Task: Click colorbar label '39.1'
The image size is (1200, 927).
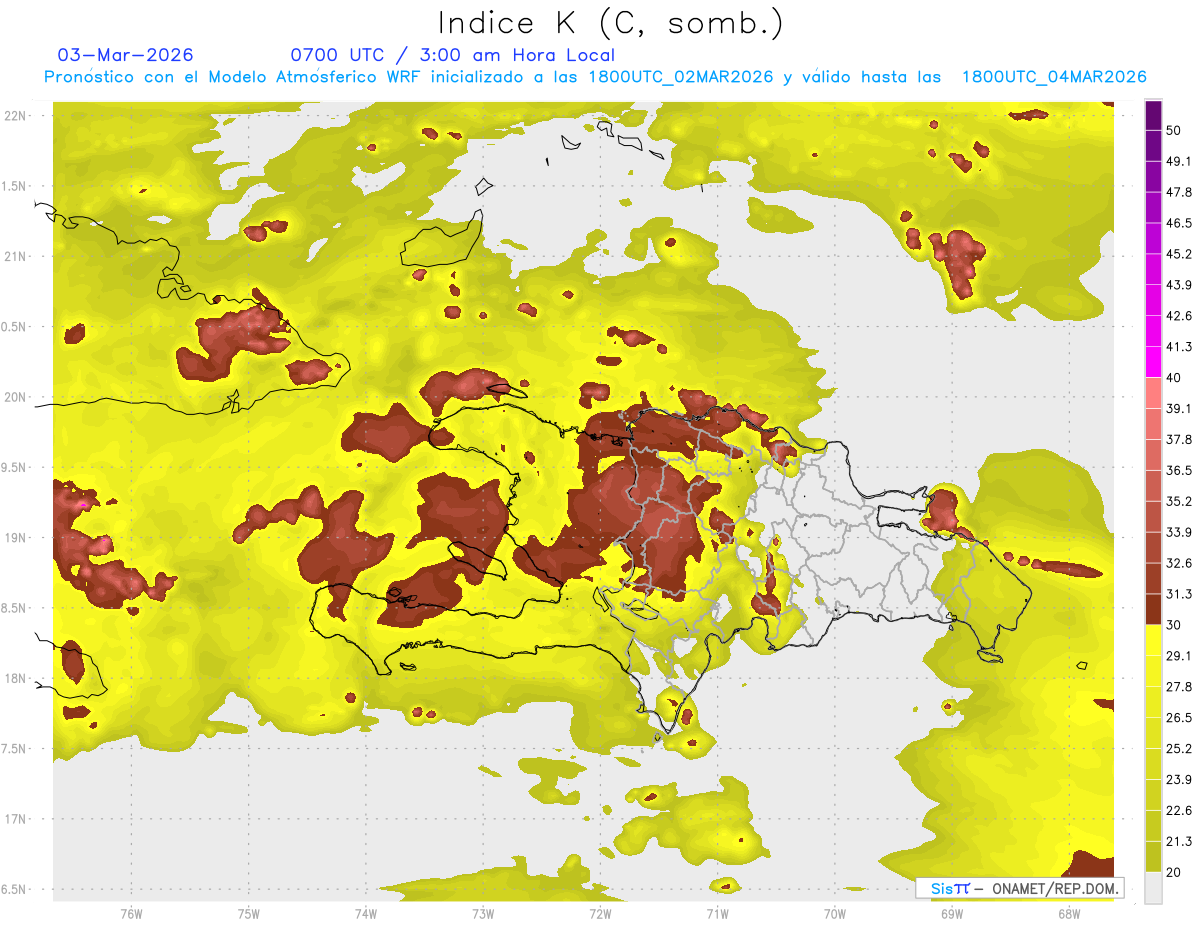Action: coord(1179,409)
